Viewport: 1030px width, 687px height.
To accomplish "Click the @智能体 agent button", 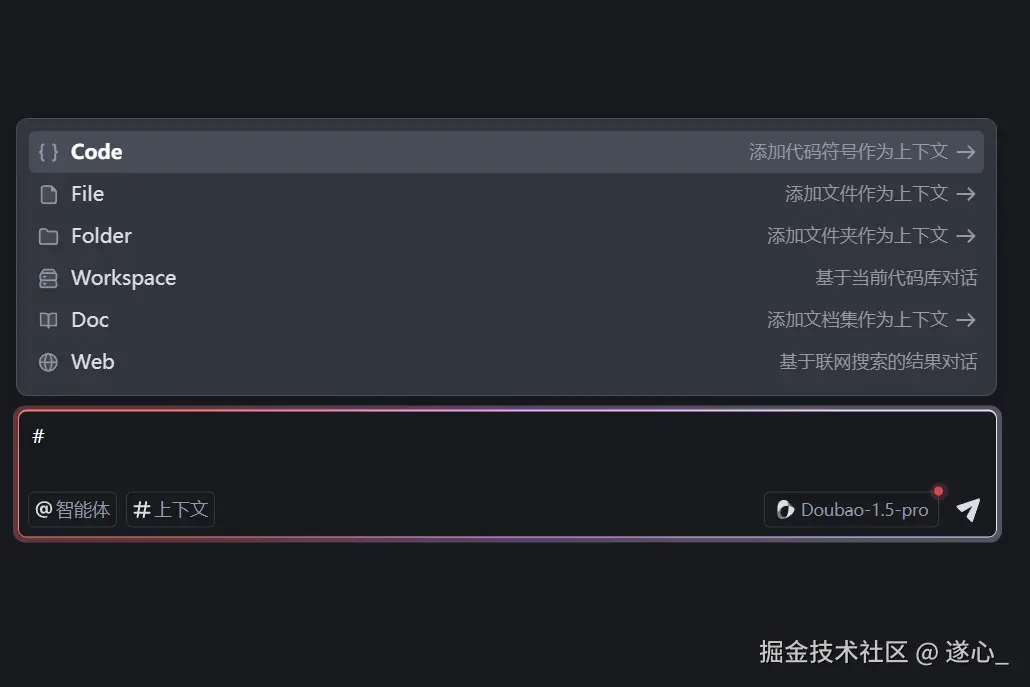I will point(72,510).
